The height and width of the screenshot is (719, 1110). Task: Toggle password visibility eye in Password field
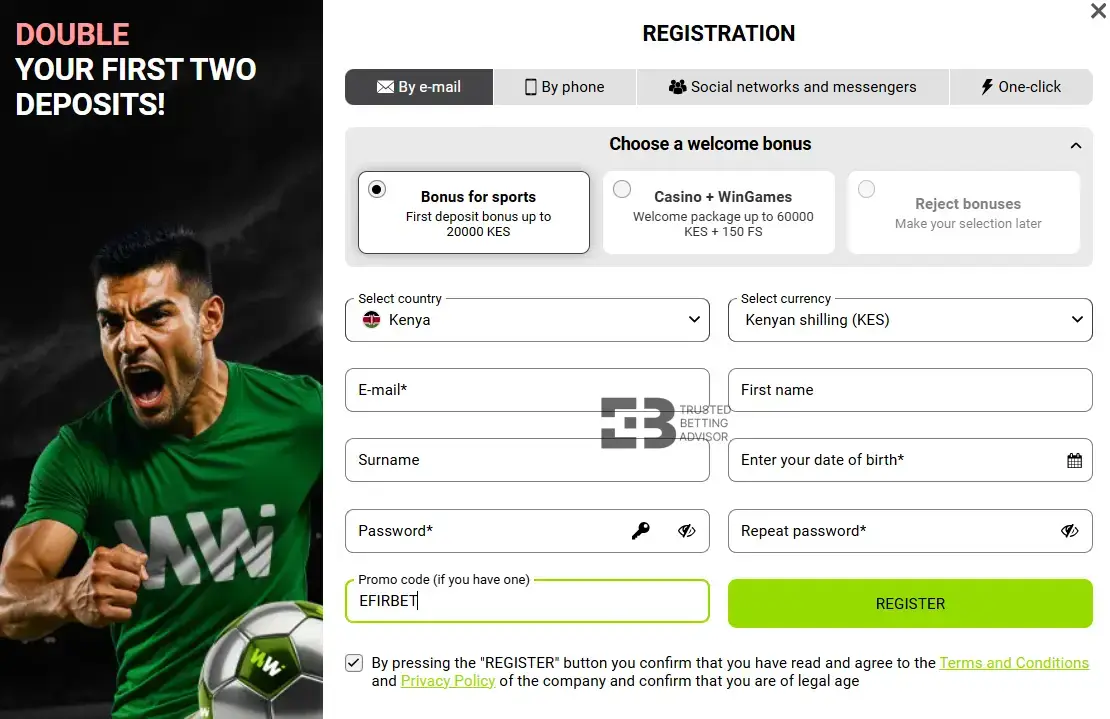point(687,531)
